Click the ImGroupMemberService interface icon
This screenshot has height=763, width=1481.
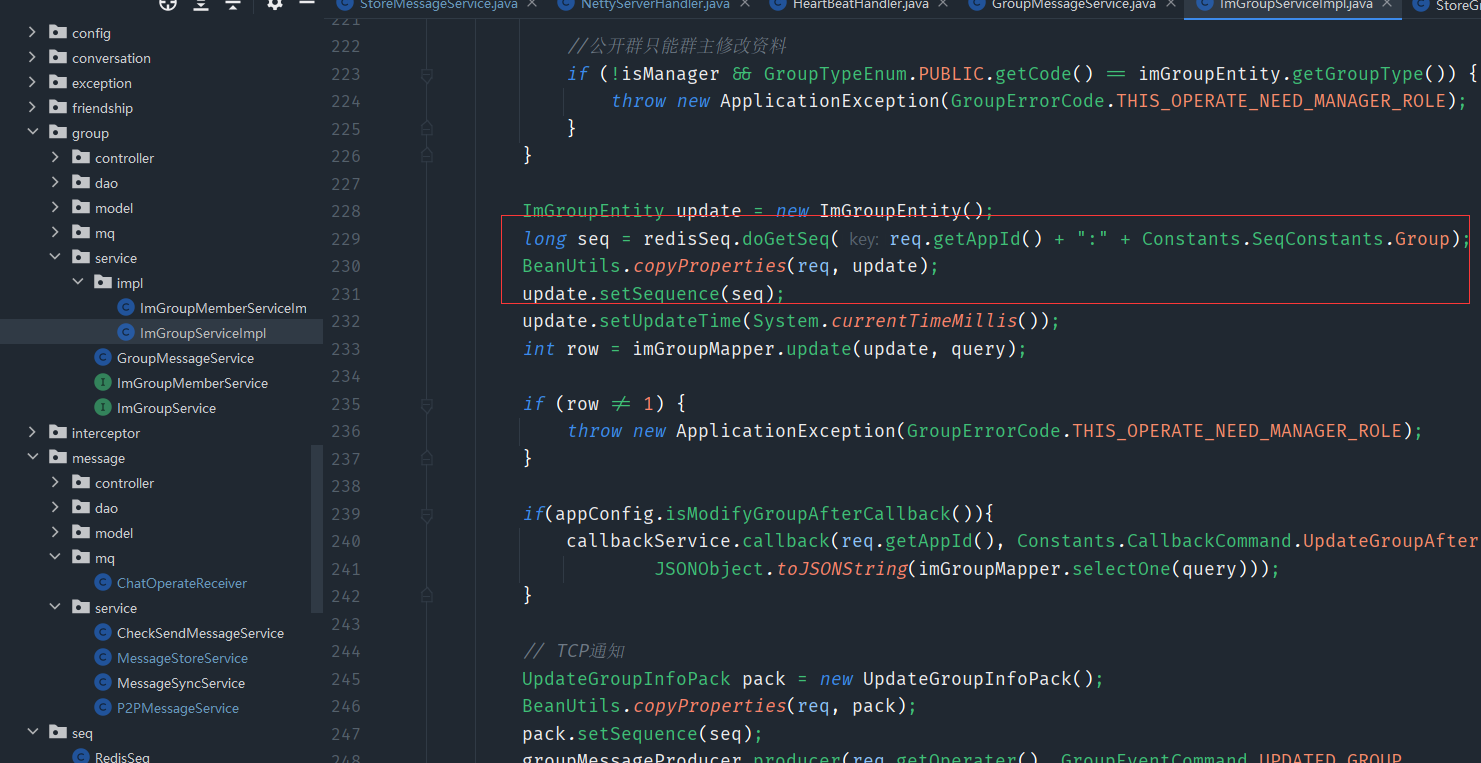102,383
